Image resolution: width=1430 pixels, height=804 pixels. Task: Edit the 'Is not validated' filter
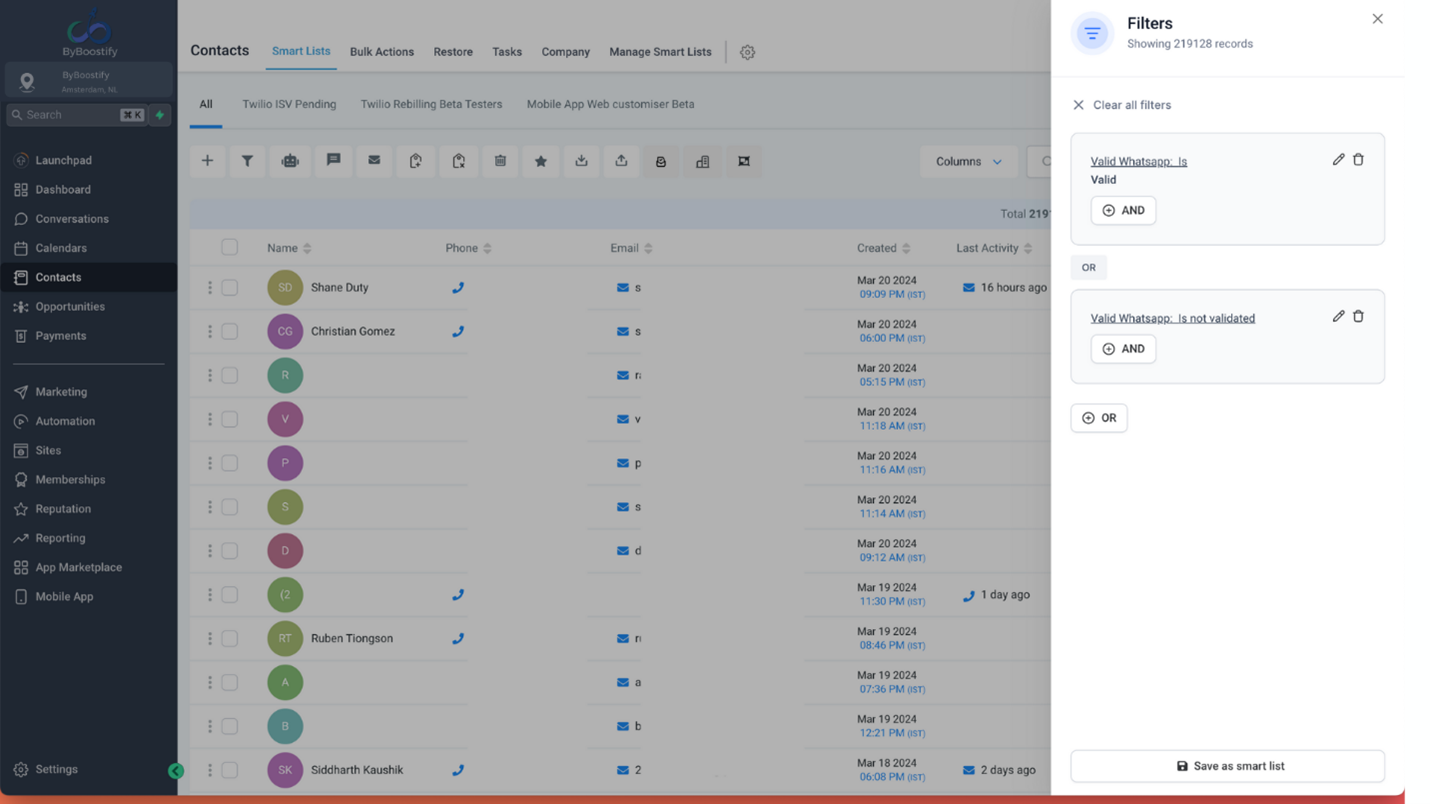[1338, 317]
